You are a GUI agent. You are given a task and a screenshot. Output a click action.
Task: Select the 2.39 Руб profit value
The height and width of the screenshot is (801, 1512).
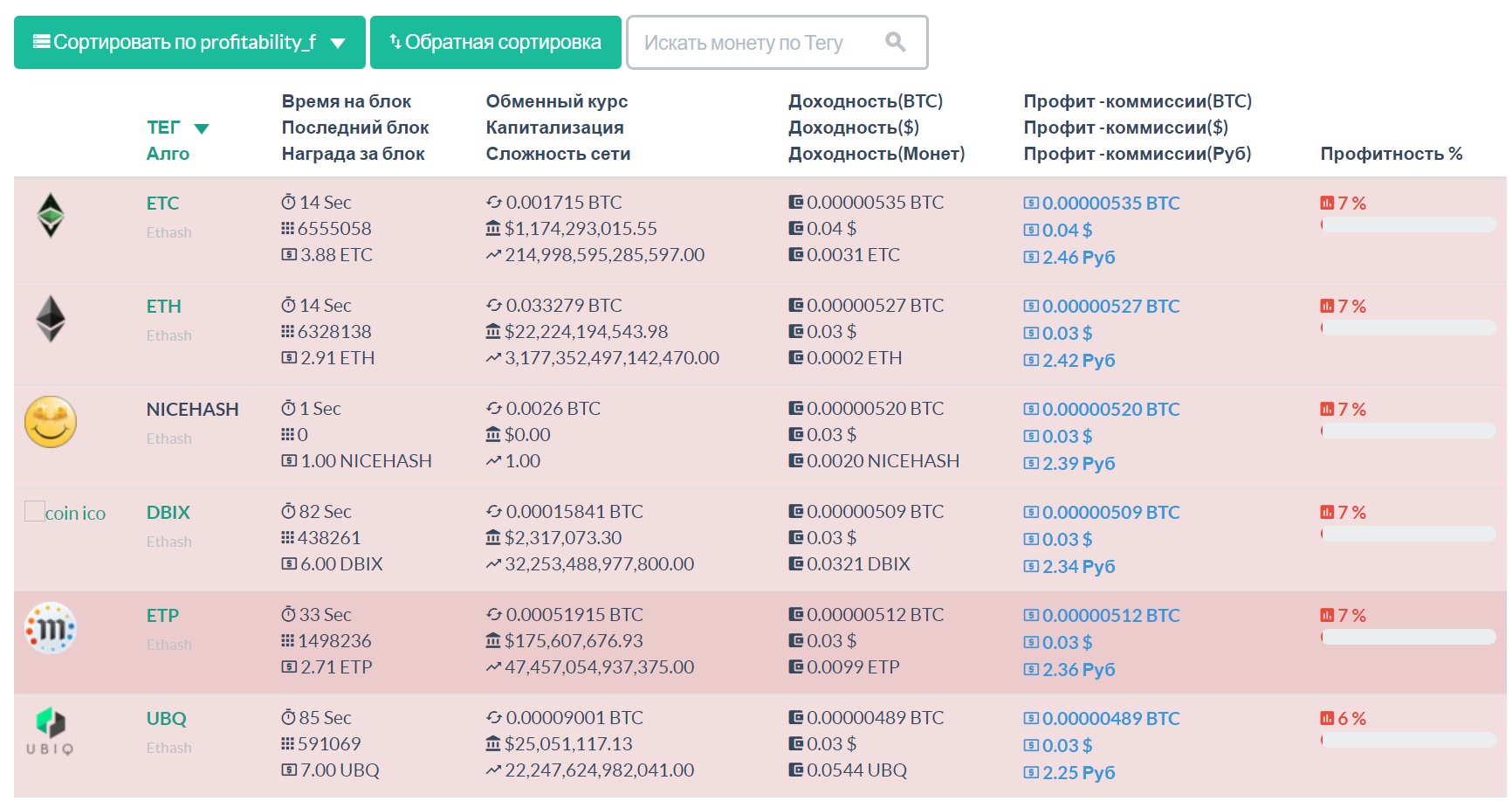click(1079, 463)
